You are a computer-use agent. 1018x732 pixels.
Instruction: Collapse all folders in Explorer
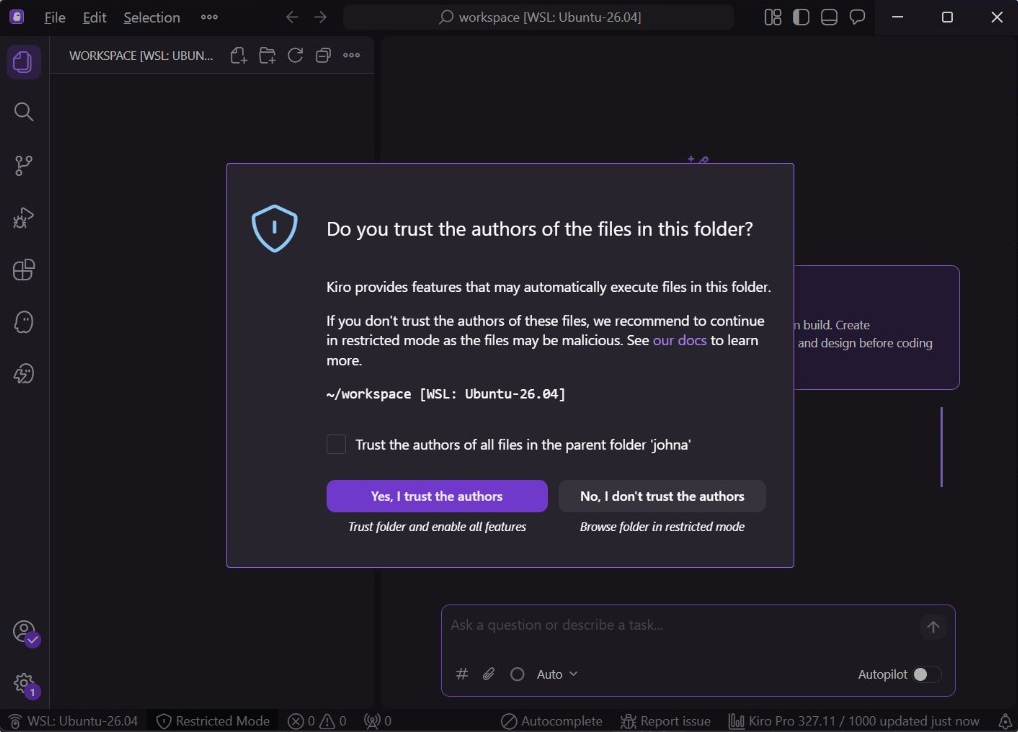[x=323, y=56]
